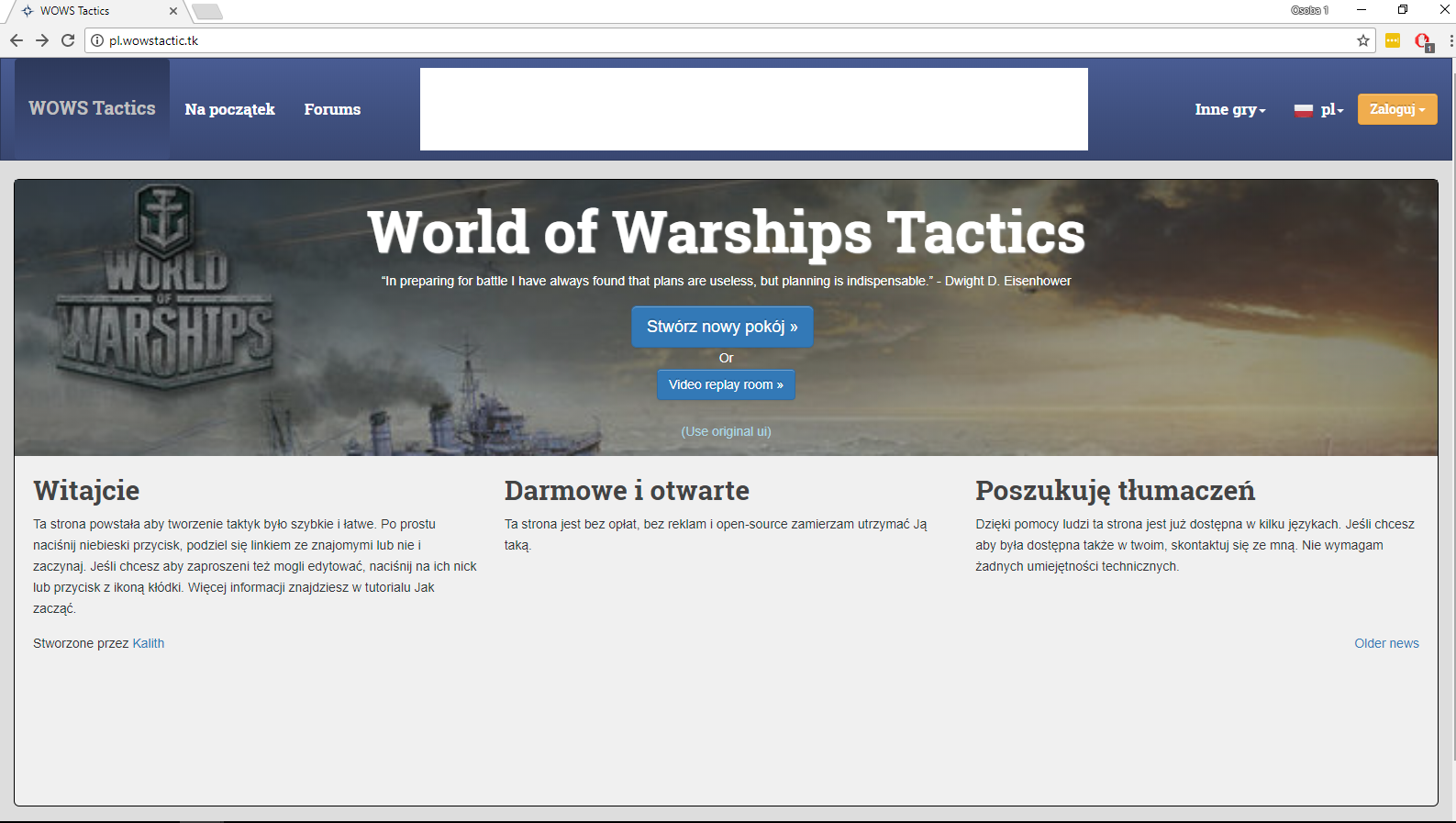
Task: Click the browser forward arrow
Action: (42, 40)
